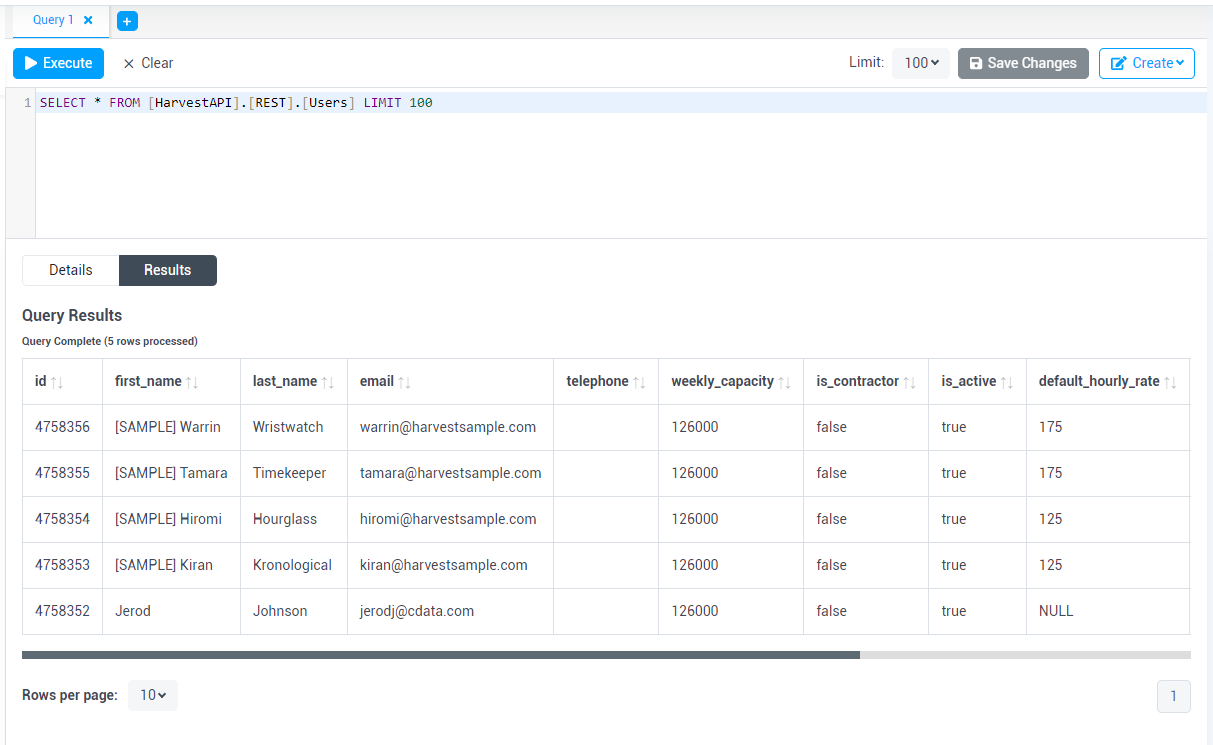Click email warrin@harvestsample.com
The height and width of the screenshot is (745, 1213).
point(448,427)
